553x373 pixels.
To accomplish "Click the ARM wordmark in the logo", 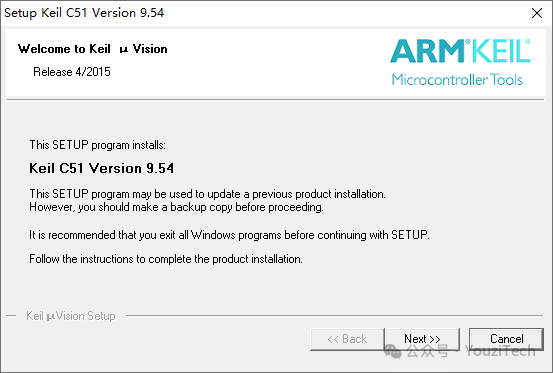I will [429, 51].
